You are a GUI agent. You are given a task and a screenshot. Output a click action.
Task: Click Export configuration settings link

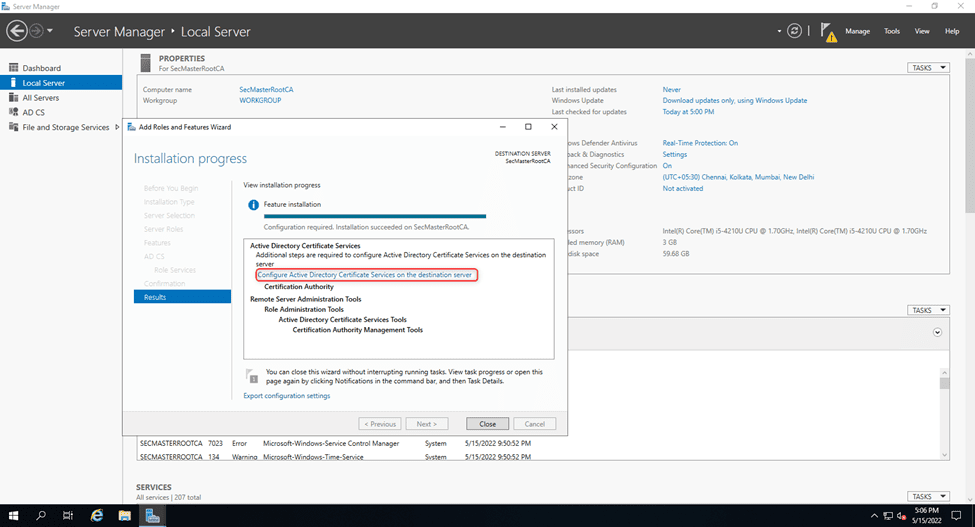click(287, 396)
